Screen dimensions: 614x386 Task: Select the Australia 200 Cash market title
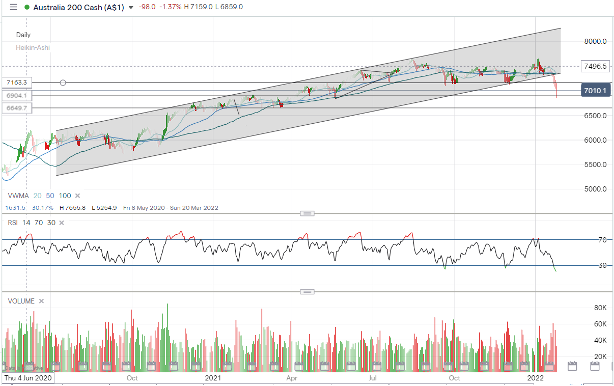[x=78, y=7]
